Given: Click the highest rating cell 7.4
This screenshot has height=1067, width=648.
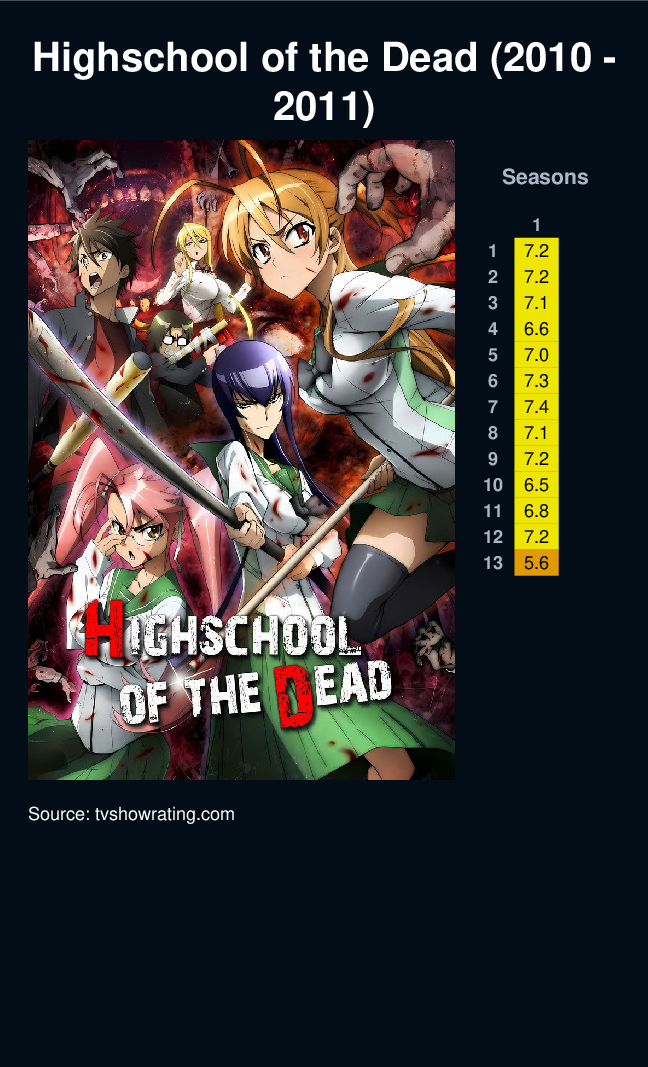Looking at the screenshot, I should [x=536, y=406].
